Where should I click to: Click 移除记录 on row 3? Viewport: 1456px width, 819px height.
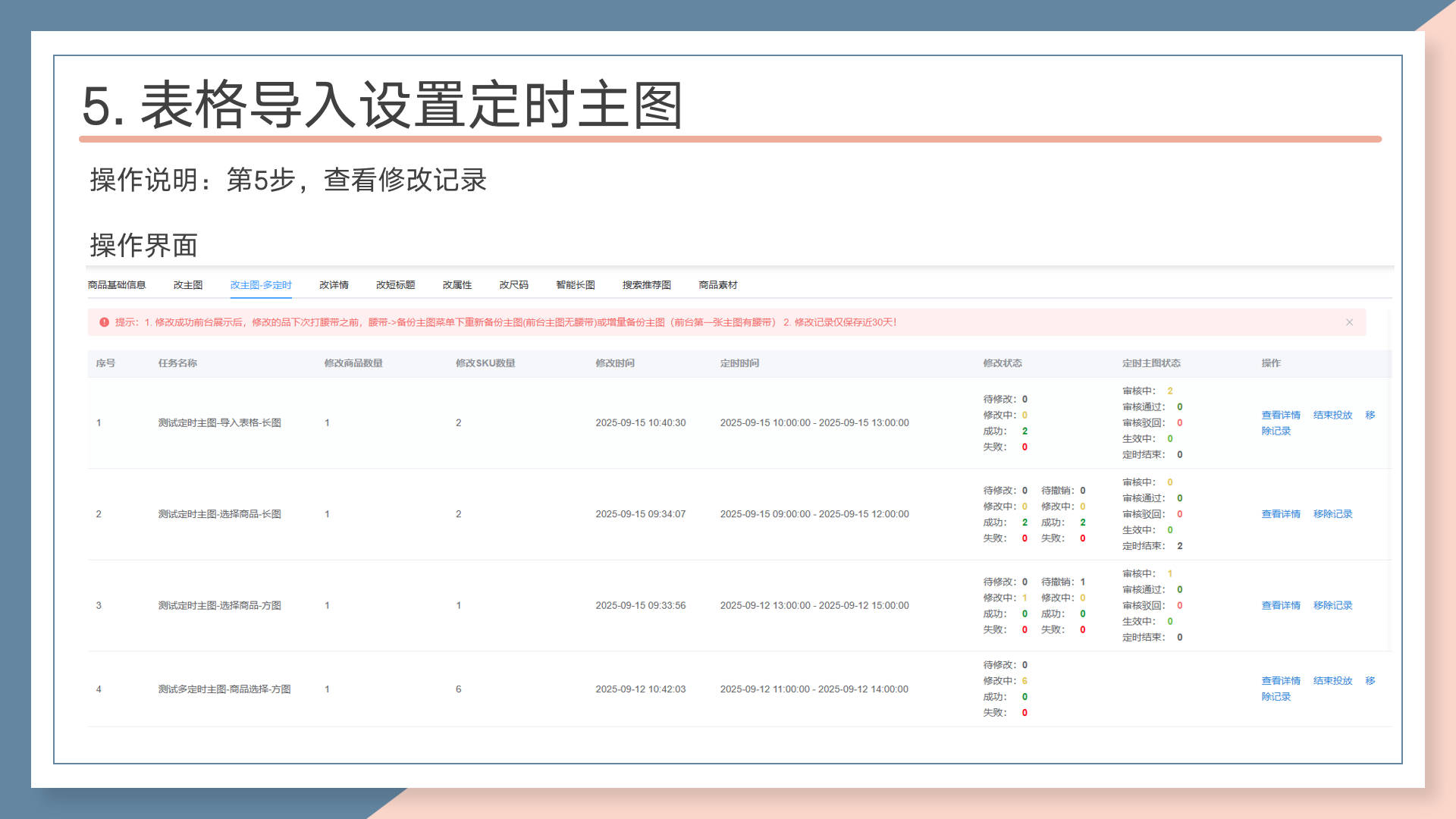click(x=1333, y=606)
